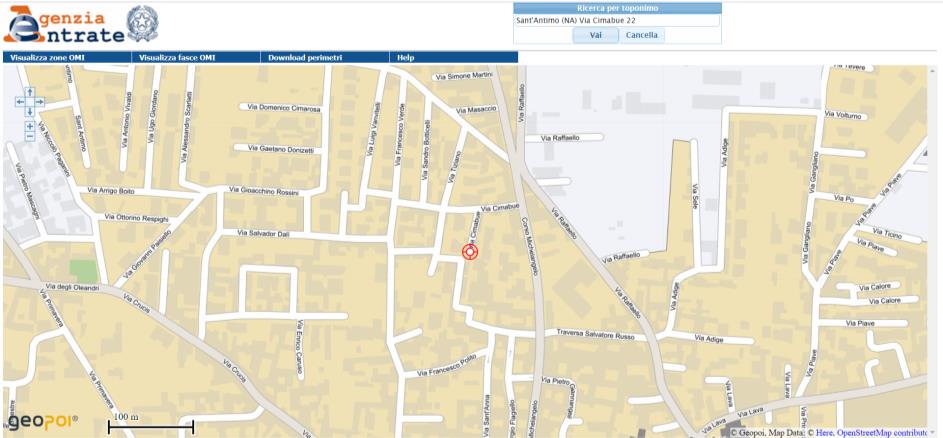Pan the map right with arrow
This screenshot has height=438, width=943.
(39, 102)
